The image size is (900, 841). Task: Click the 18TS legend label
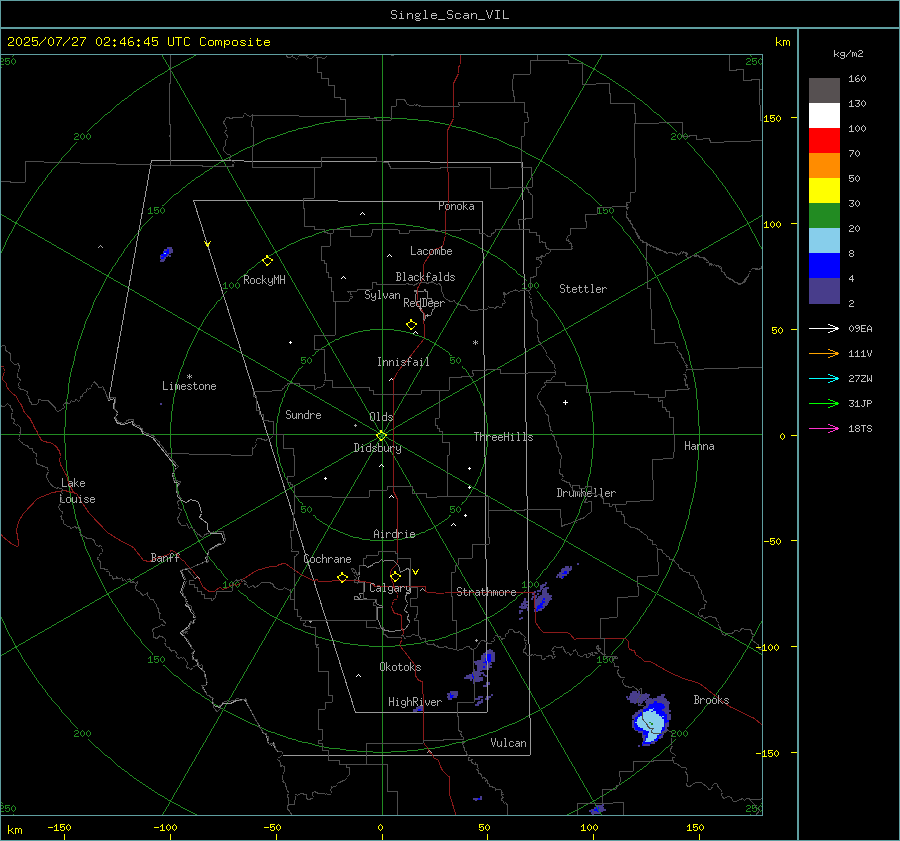pyautogui.click(x=860, y=428)
